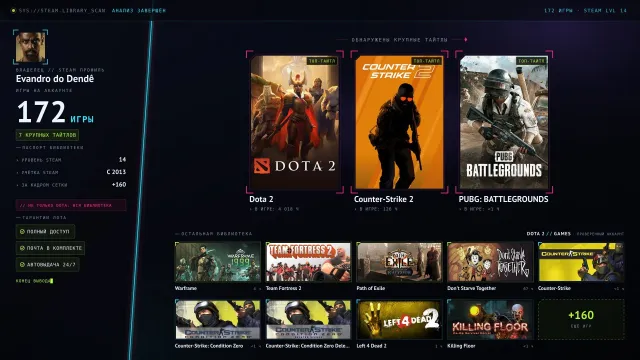The image size is (640, 360).
Task: Select the PUBG: BATTLEGROUNDS cover card
Action: 504,122
